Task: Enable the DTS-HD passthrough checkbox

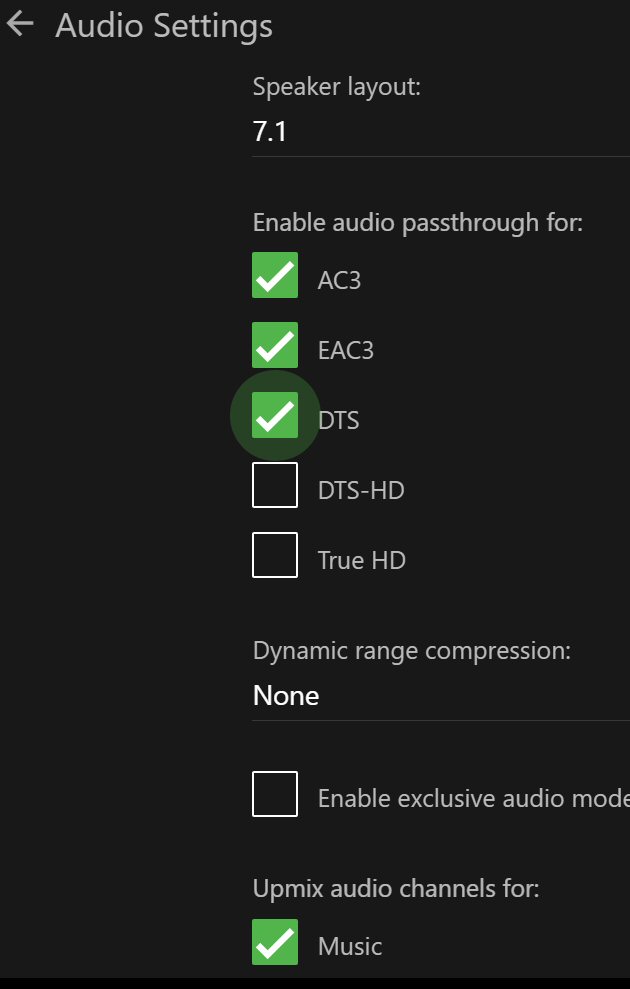Action: tap(275, 486)
